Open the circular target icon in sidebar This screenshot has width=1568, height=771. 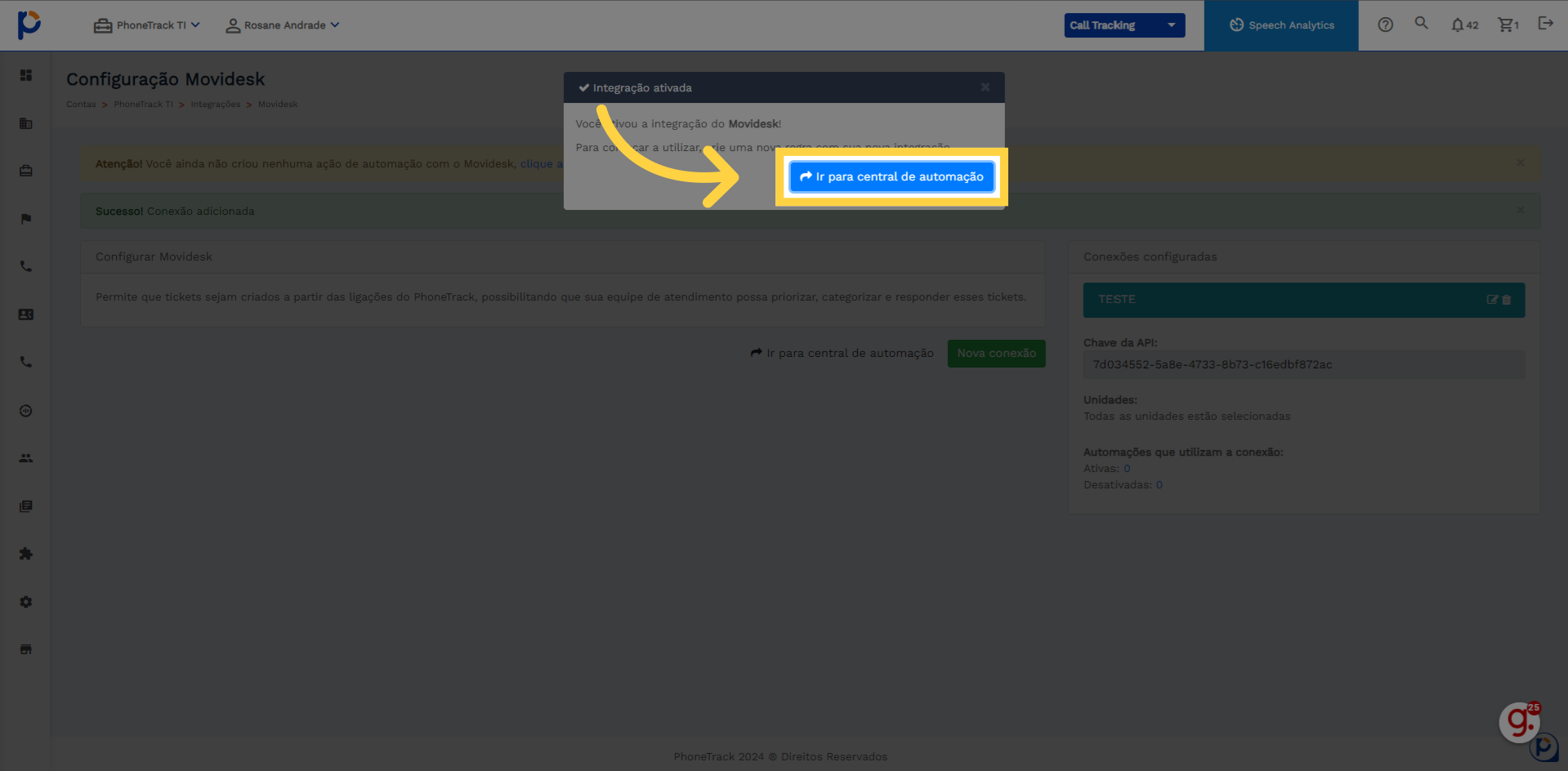[26, 411]
